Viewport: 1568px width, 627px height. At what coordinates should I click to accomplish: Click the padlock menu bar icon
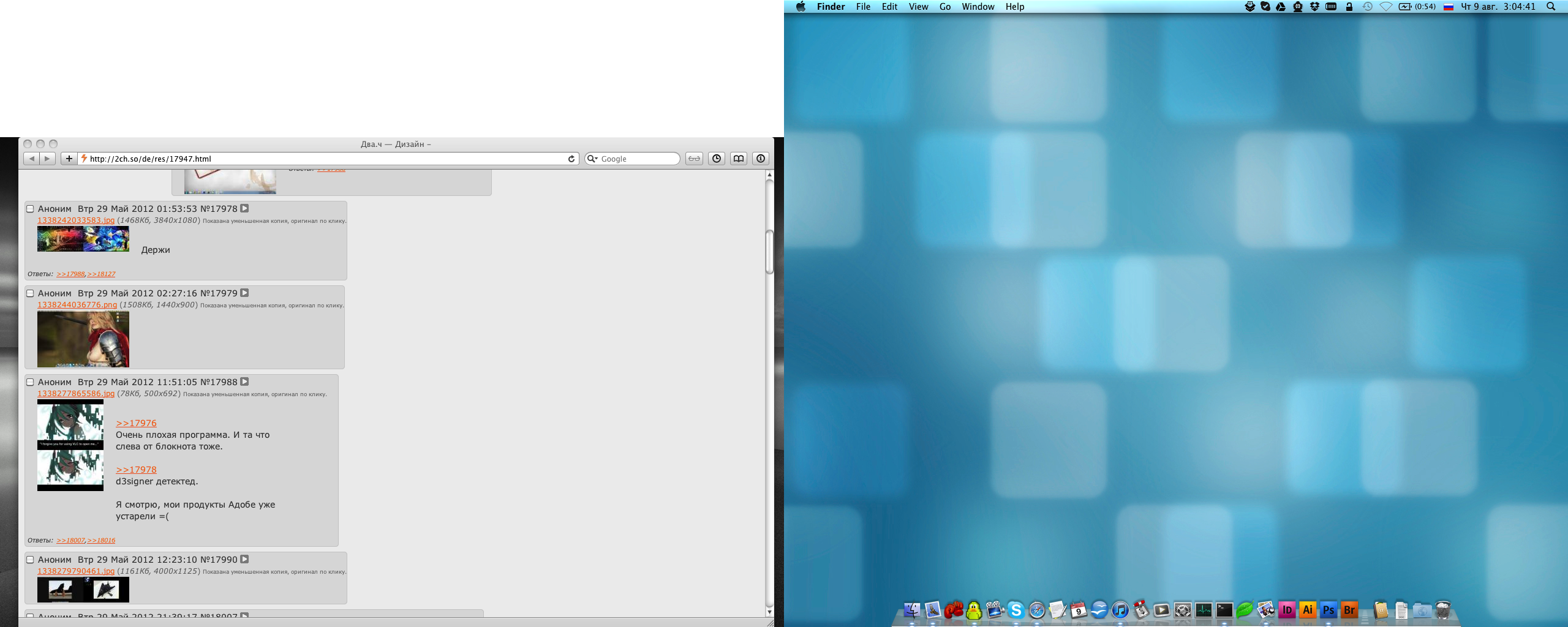(1349, 7)
